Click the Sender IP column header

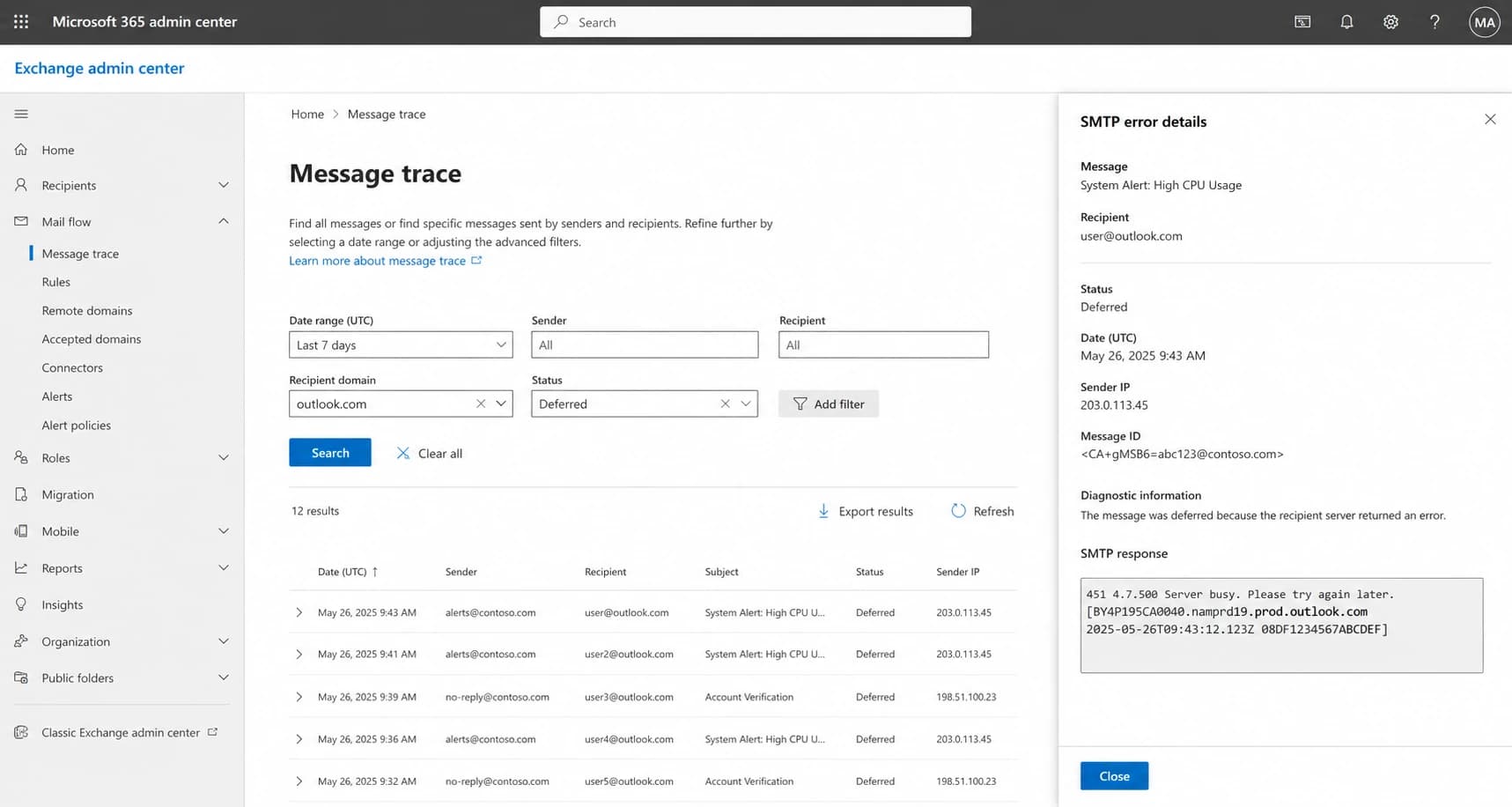[958, 572]
